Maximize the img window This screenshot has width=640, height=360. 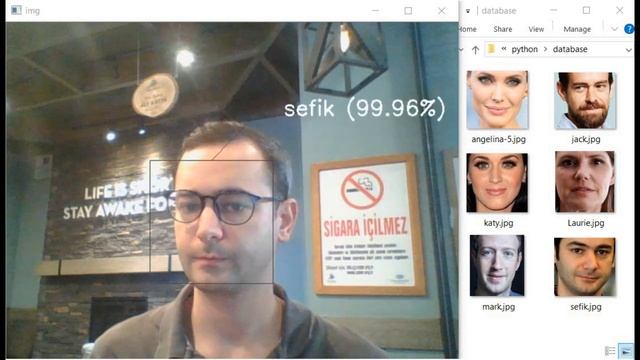(x=408, y=11)
